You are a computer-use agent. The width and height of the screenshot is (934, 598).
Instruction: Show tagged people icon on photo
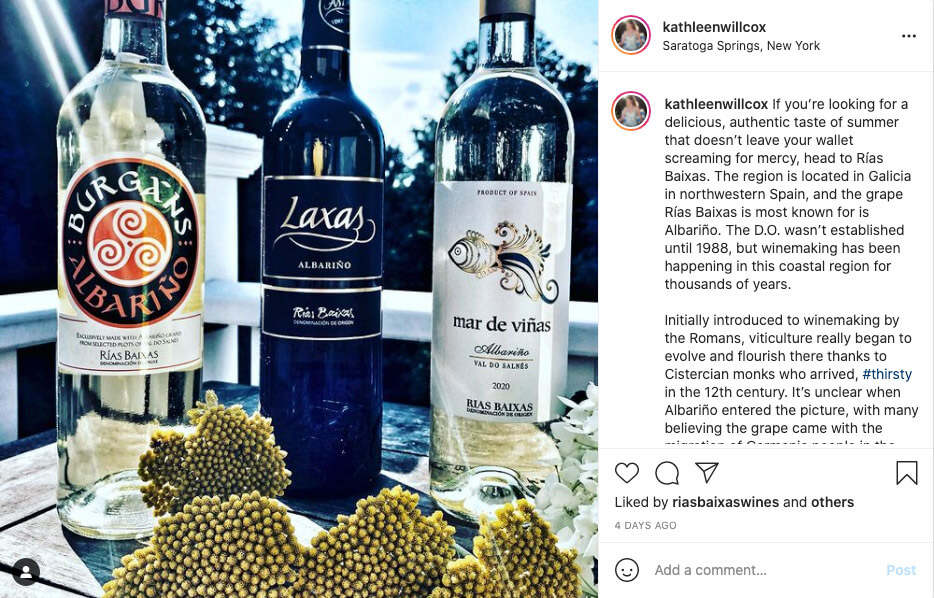click(26, 572)
